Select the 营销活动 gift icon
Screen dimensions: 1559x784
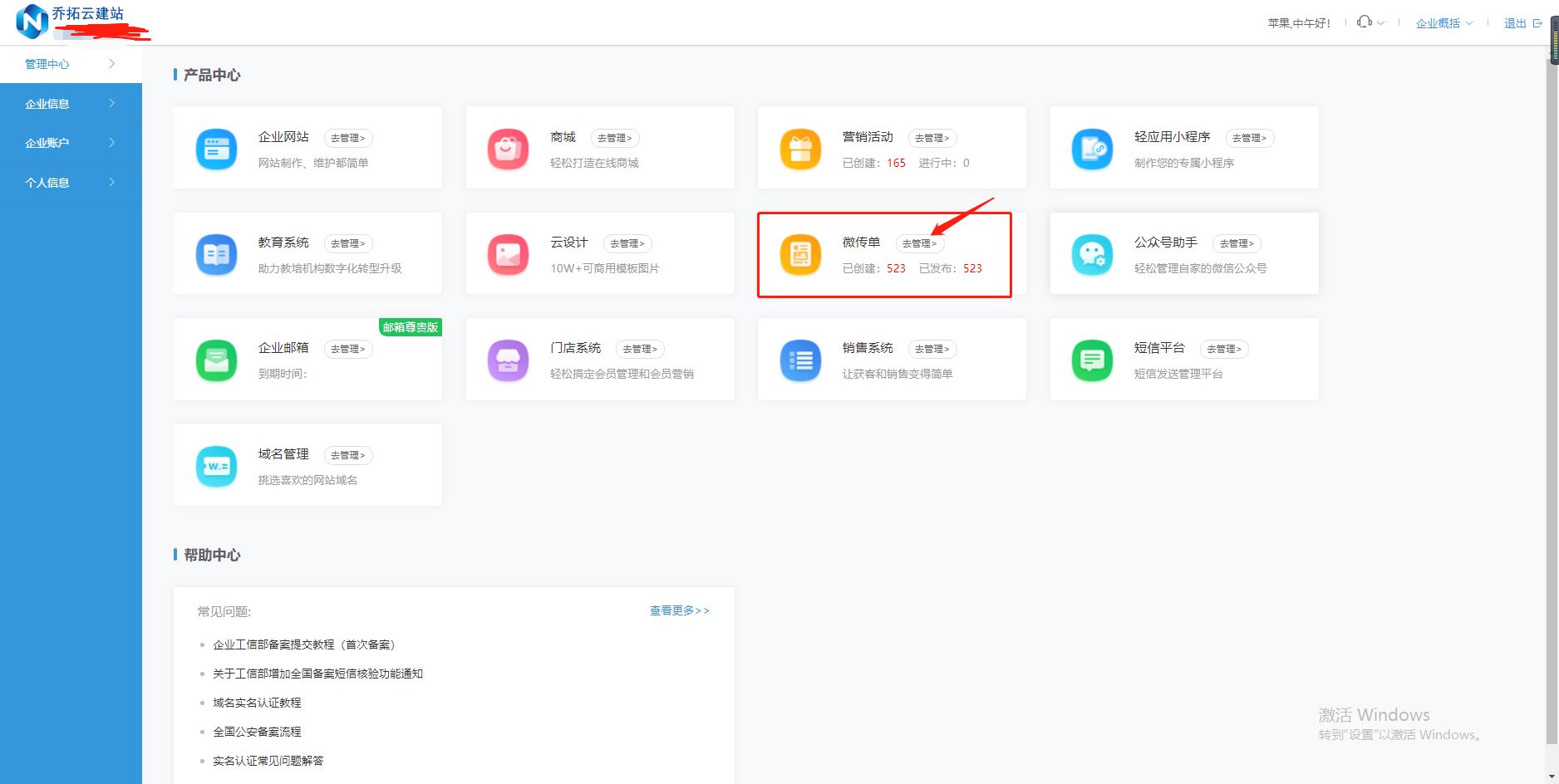click(800, 149)
